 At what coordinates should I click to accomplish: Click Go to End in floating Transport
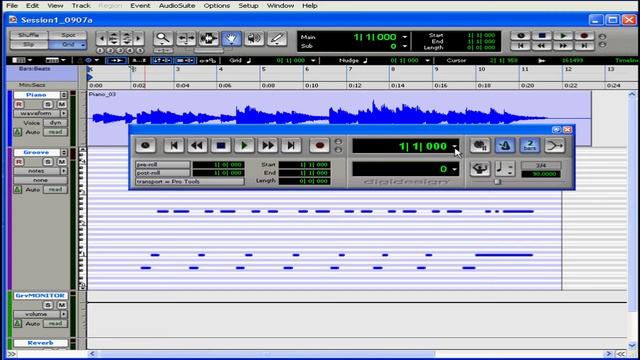click(x=291, y=145)
